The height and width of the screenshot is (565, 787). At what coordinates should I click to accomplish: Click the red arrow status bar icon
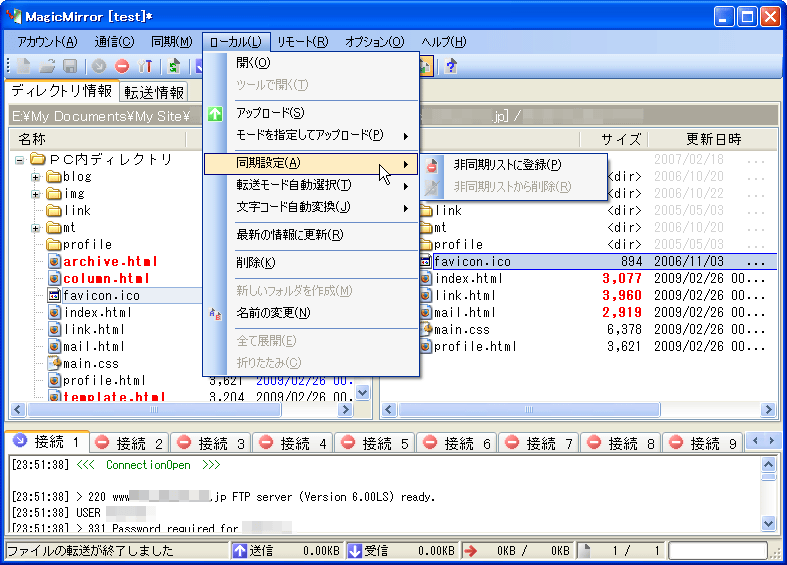[x=470, y=551]
